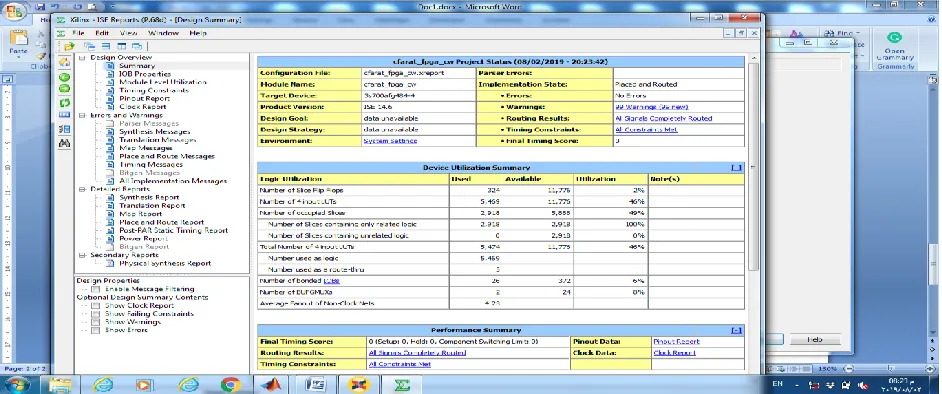This screenshot has height=394, width=942.
Task: Tick the Show Failing Constraints checkbox
Action: click(96, 314)
